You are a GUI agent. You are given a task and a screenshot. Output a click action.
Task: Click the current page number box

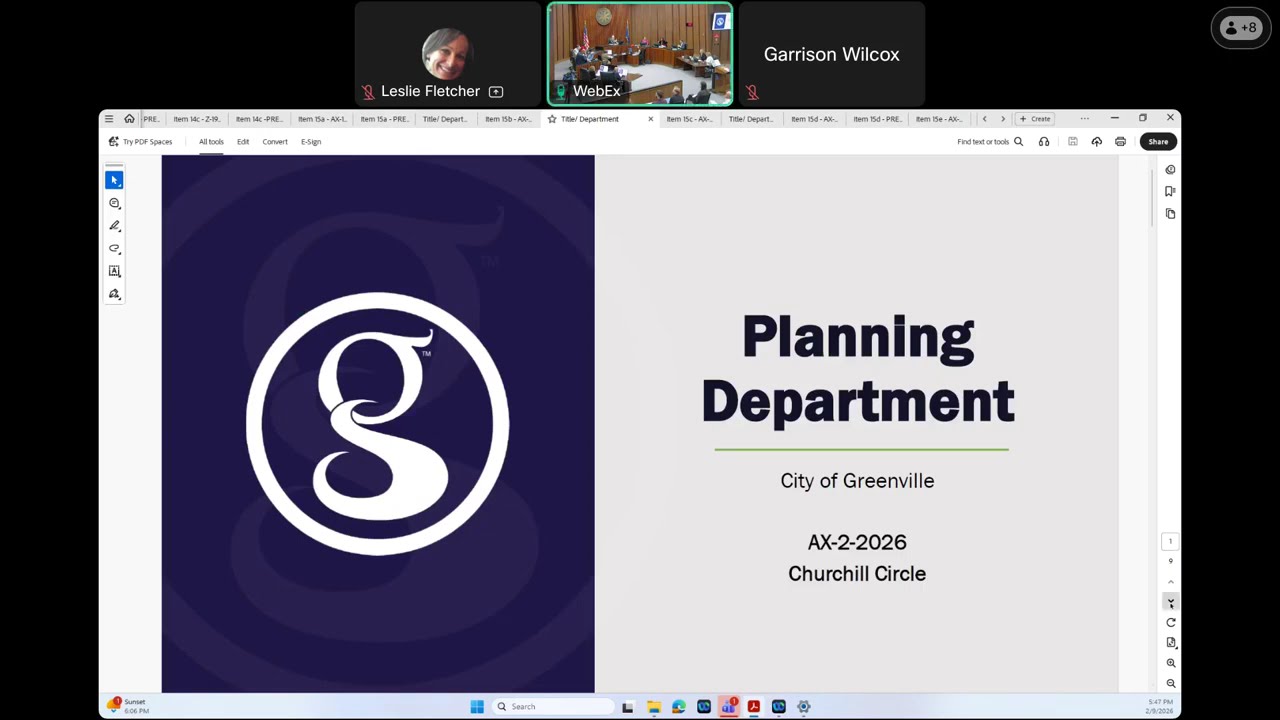coord(1171,541)
